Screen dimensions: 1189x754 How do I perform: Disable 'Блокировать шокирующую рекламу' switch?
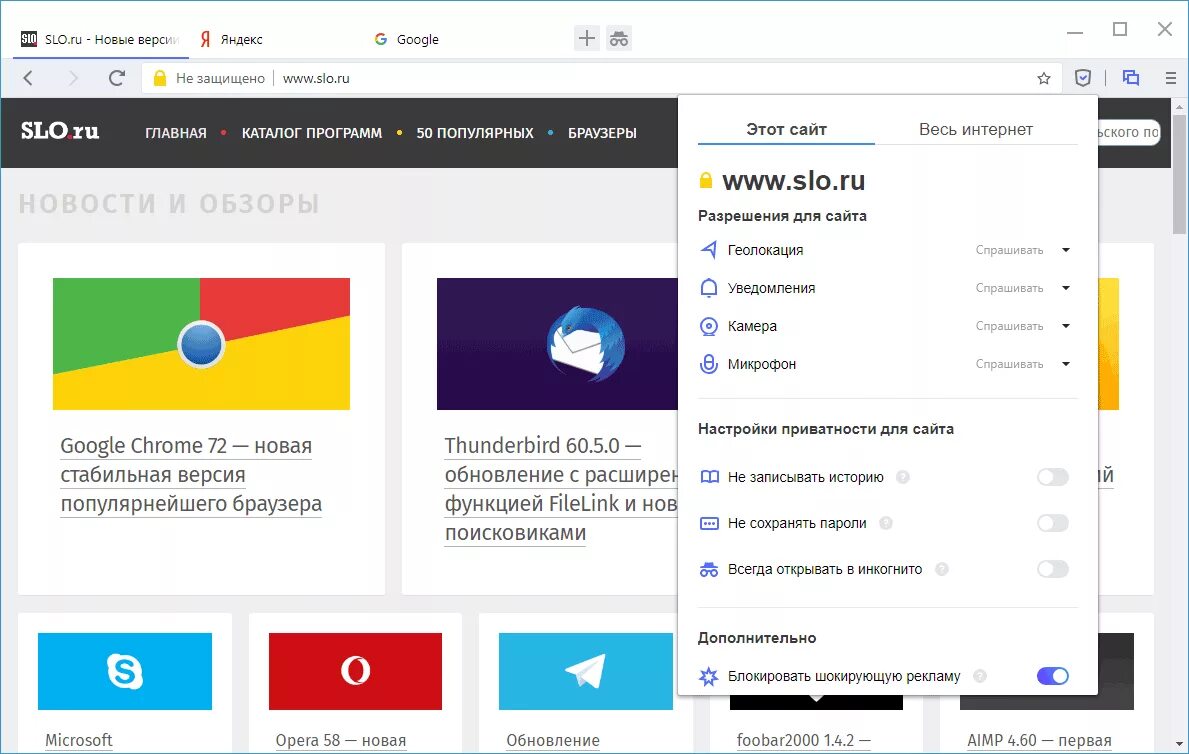[x=1053, y=676]
